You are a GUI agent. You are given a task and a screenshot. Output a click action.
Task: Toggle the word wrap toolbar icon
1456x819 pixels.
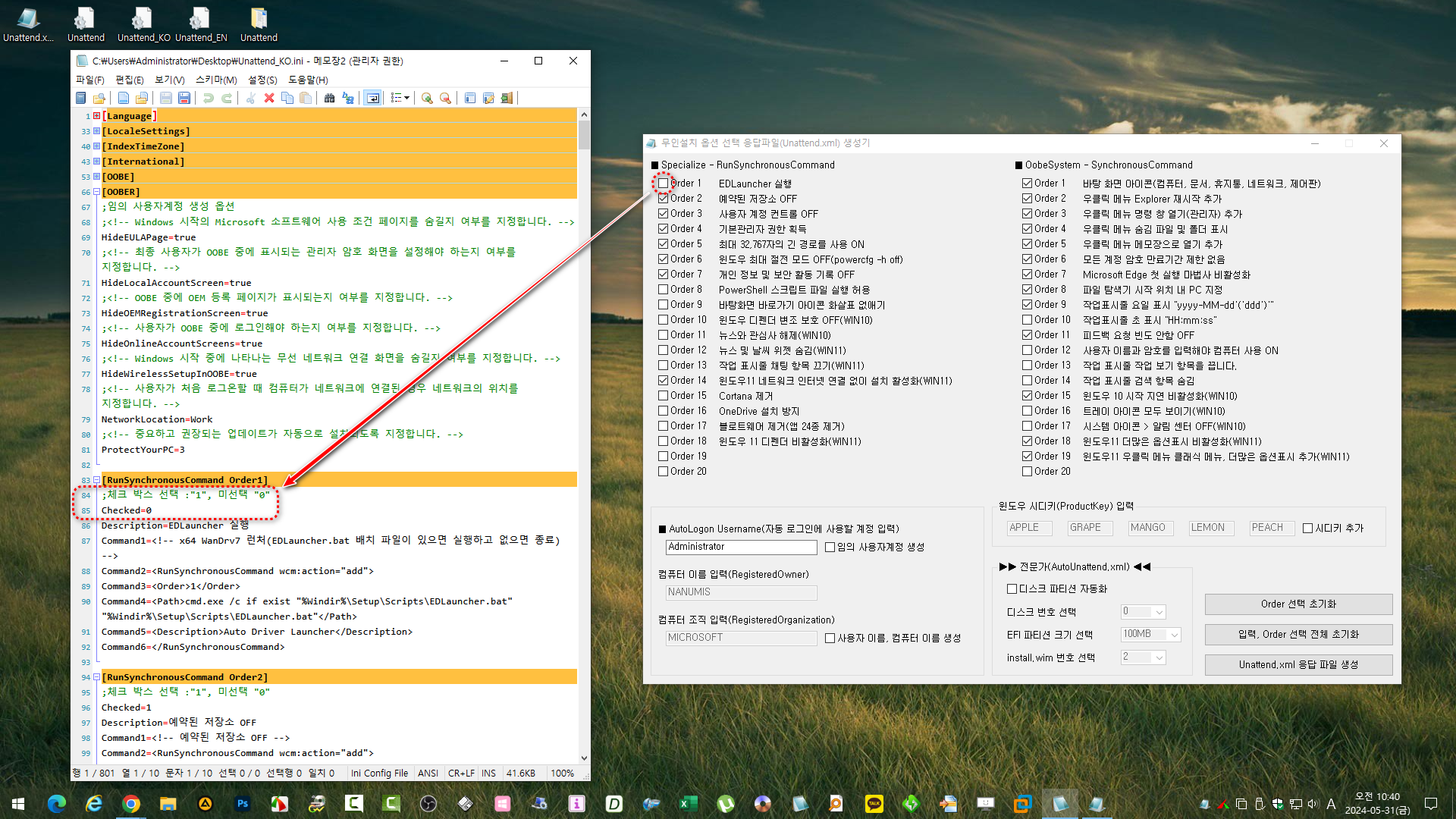point(372,98)
